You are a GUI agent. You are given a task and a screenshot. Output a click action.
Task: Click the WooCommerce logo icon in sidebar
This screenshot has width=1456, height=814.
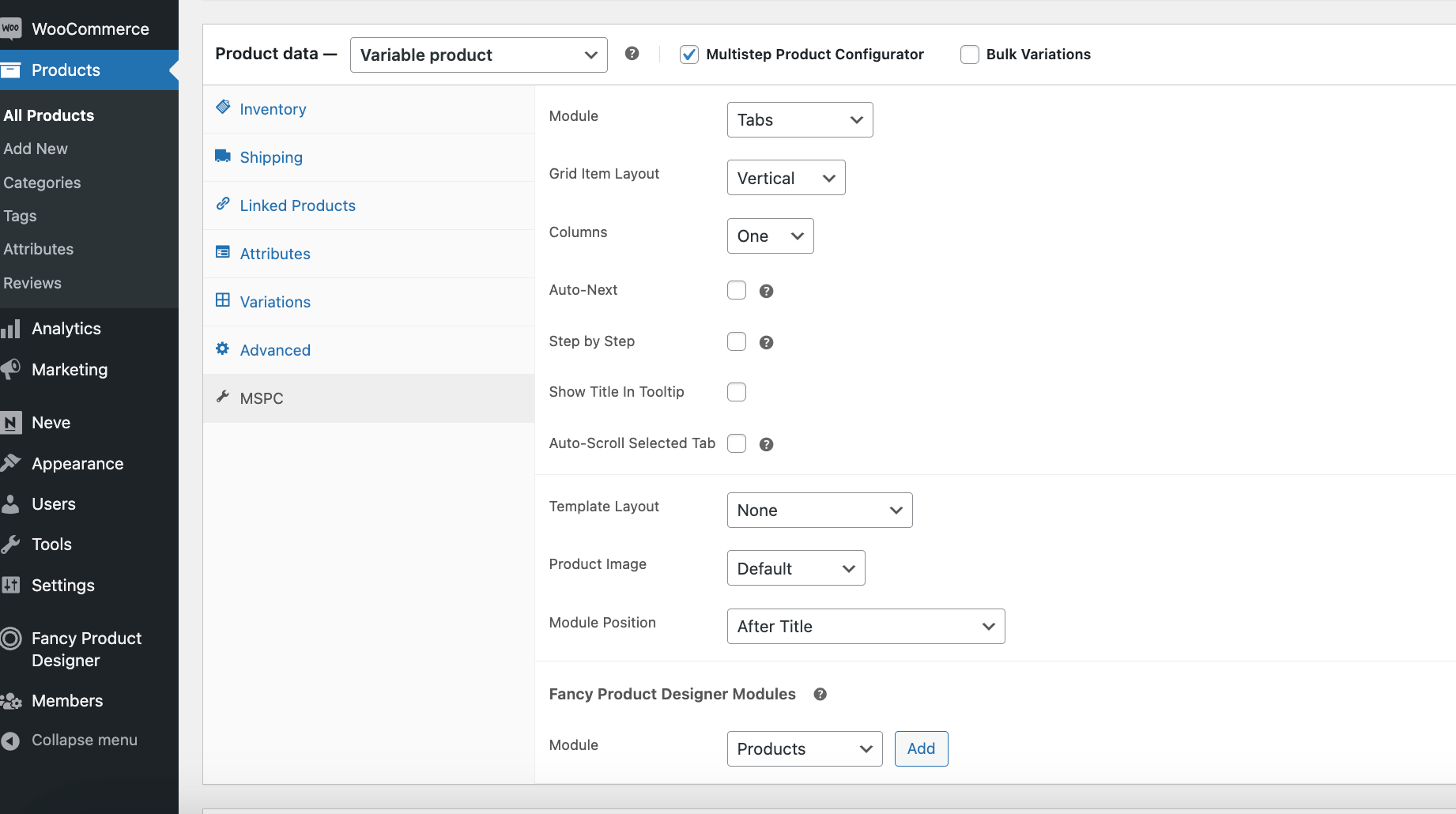10,28
